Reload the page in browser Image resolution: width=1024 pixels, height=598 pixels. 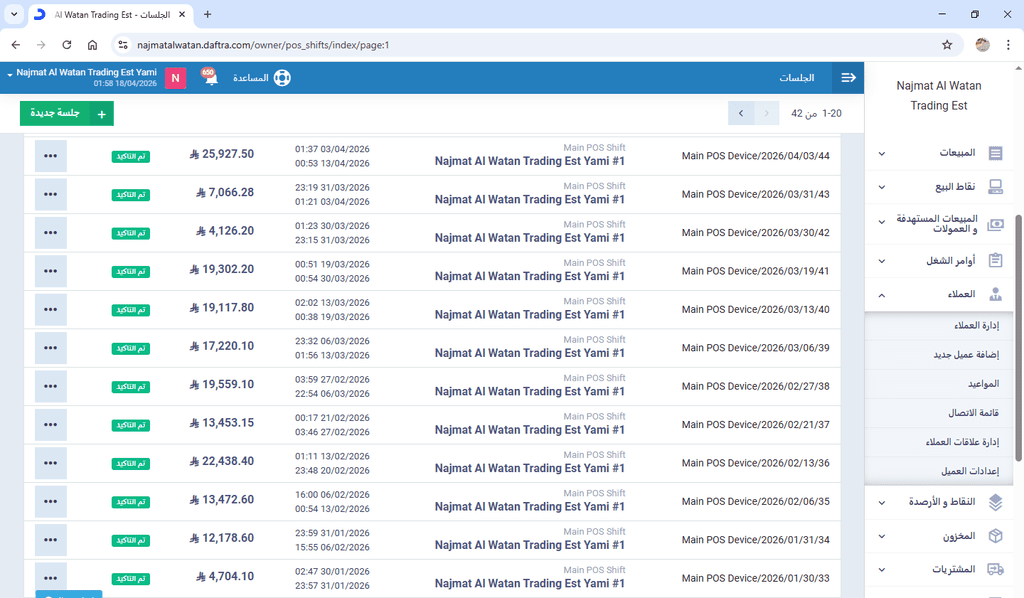coord(67,45)
